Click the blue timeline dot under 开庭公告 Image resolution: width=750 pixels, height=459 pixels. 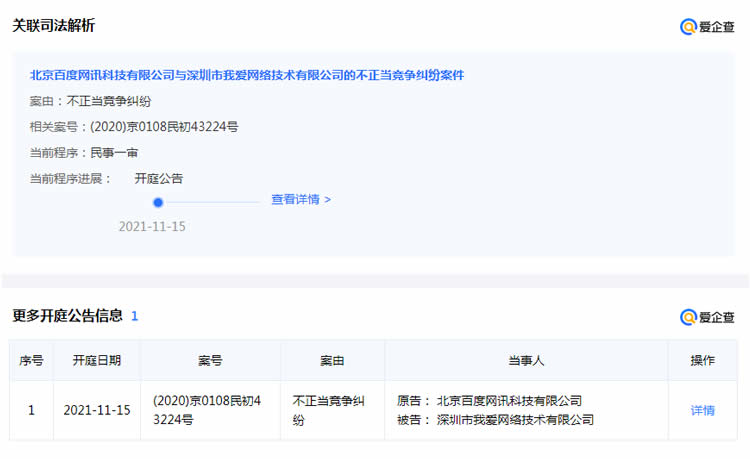pyautogui.click(x=158, y=202)
